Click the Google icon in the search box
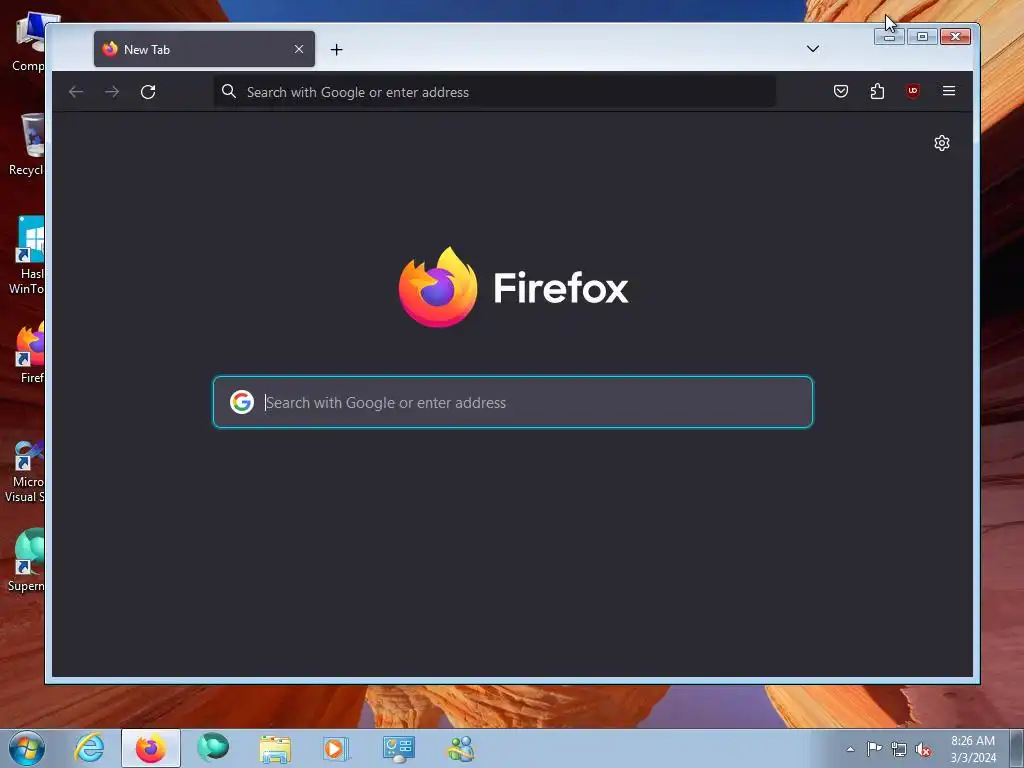This screenshot has width=1024, height=768. point(242,402)
